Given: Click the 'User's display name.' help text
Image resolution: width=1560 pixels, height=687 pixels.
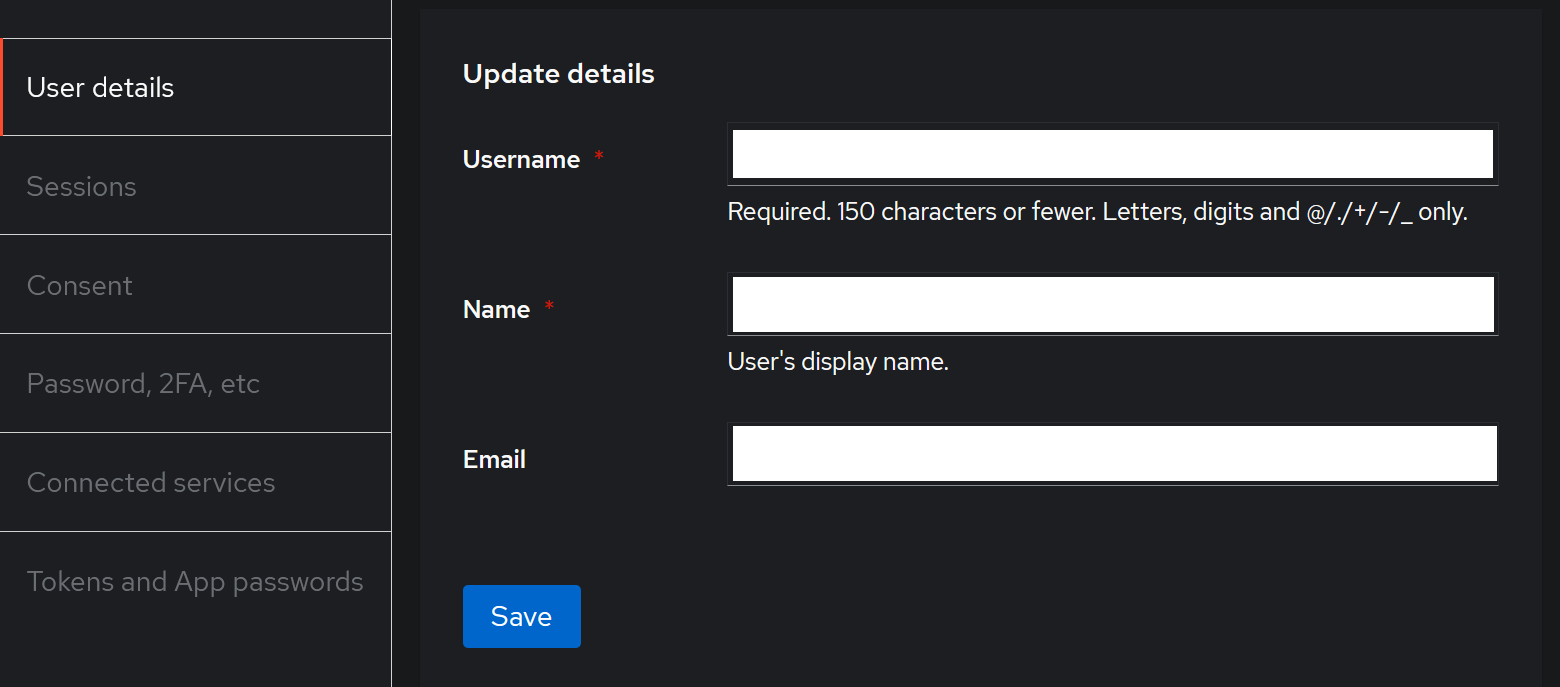Looking at the screenshot, I should point(838,362).
